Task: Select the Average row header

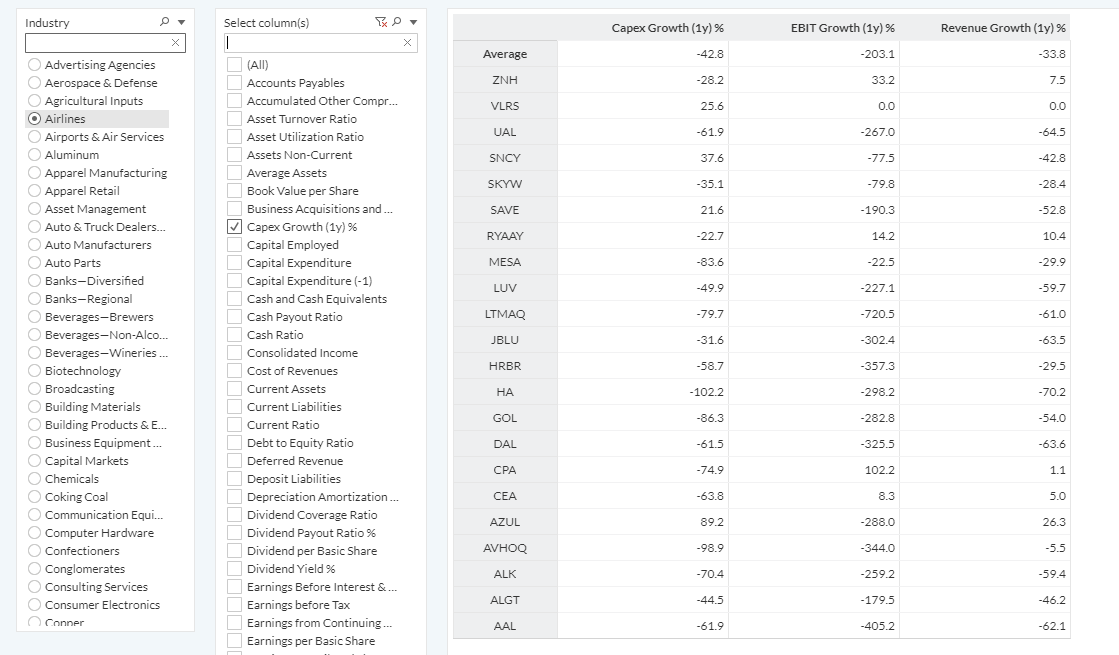Action: tap(505, 53)
